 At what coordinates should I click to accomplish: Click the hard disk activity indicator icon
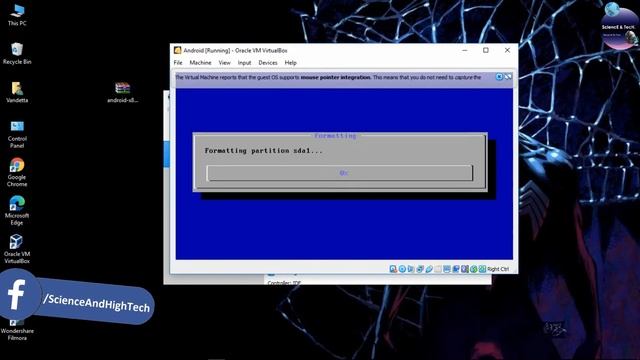pos(393,269)
